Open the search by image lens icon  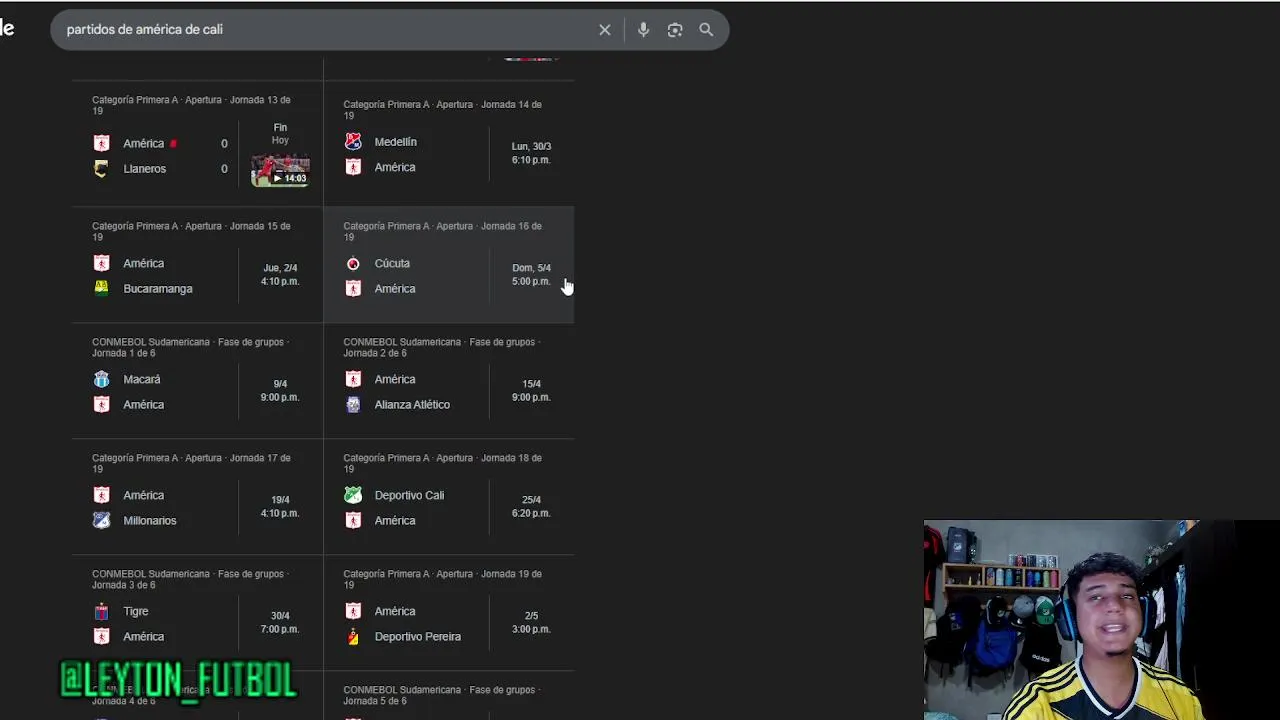tap(675, 30)
